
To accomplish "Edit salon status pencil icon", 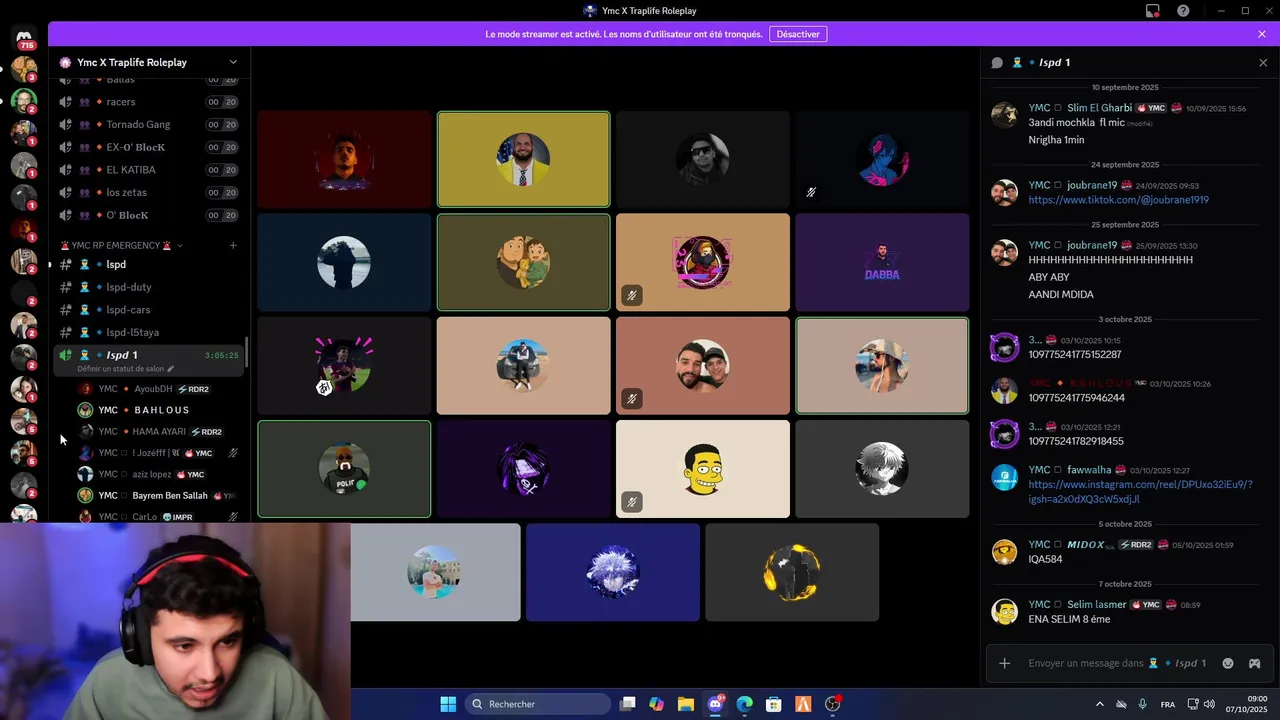I will (170, 369).
